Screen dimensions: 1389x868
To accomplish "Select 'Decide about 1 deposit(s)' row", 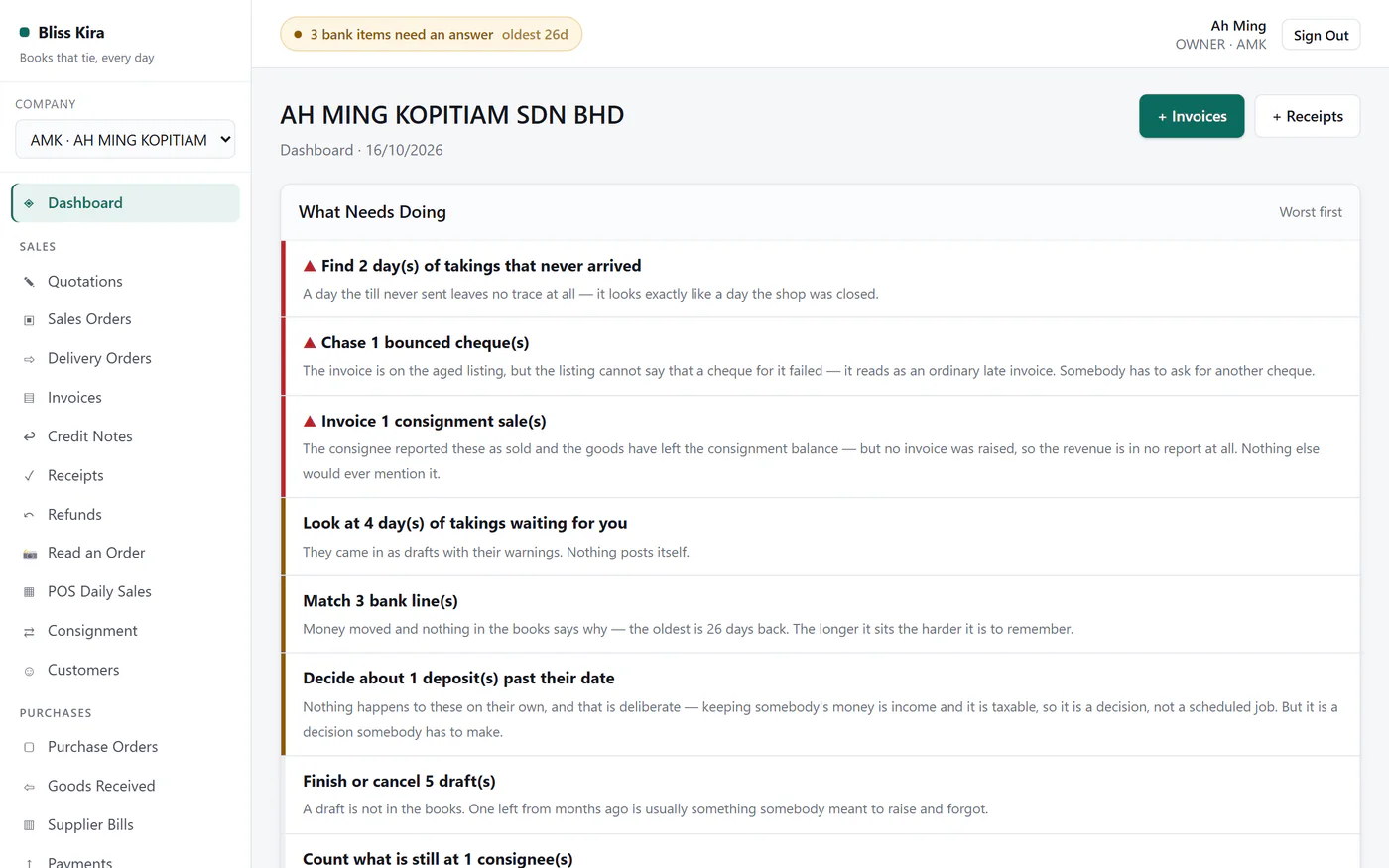I will click(821, 704).
